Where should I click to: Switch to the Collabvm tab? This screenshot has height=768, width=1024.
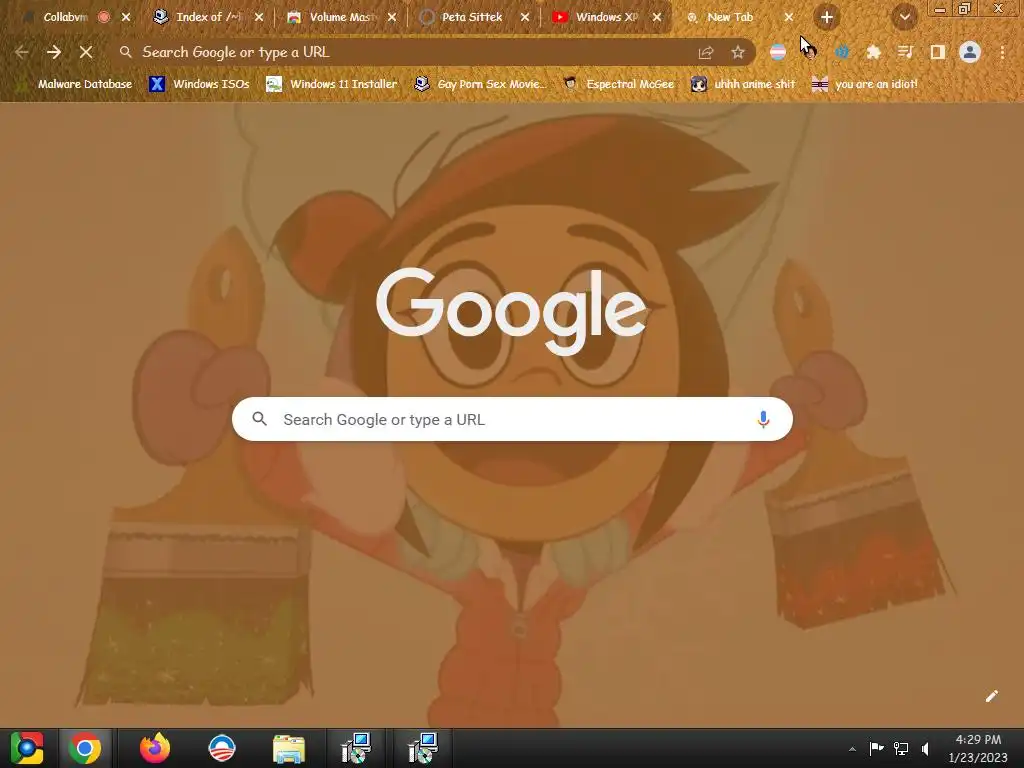tap(65, 18)
